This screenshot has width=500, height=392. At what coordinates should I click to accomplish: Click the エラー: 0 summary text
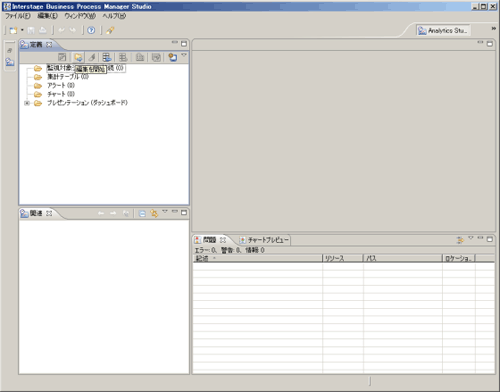pyautogui.click(x=206, y=250)
